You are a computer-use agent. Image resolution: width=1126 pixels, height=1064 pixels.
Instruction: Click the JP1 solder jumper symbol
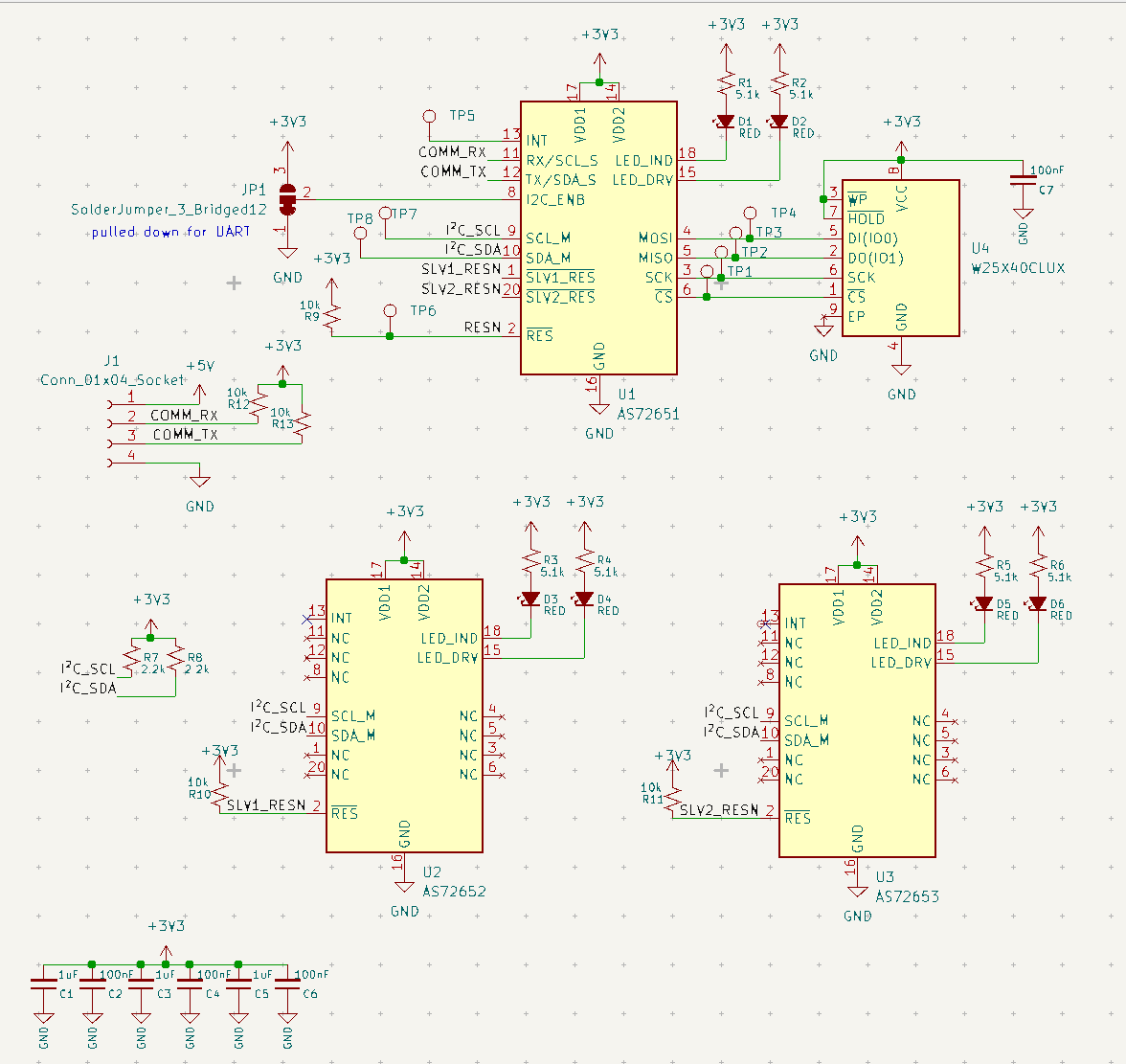point(287,200)
